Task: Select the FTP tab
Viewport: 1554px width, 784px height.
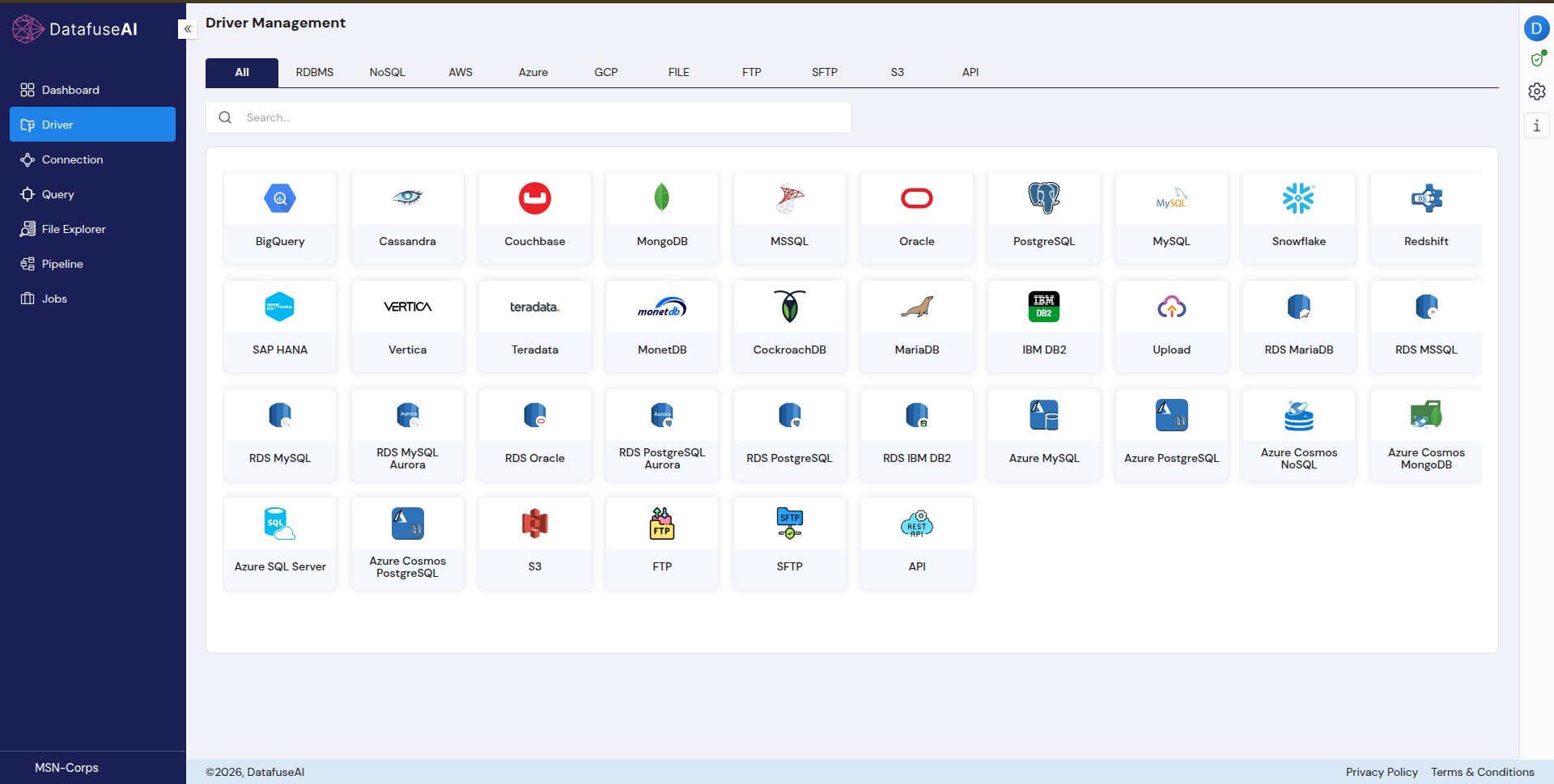Action: coord(752,72)
